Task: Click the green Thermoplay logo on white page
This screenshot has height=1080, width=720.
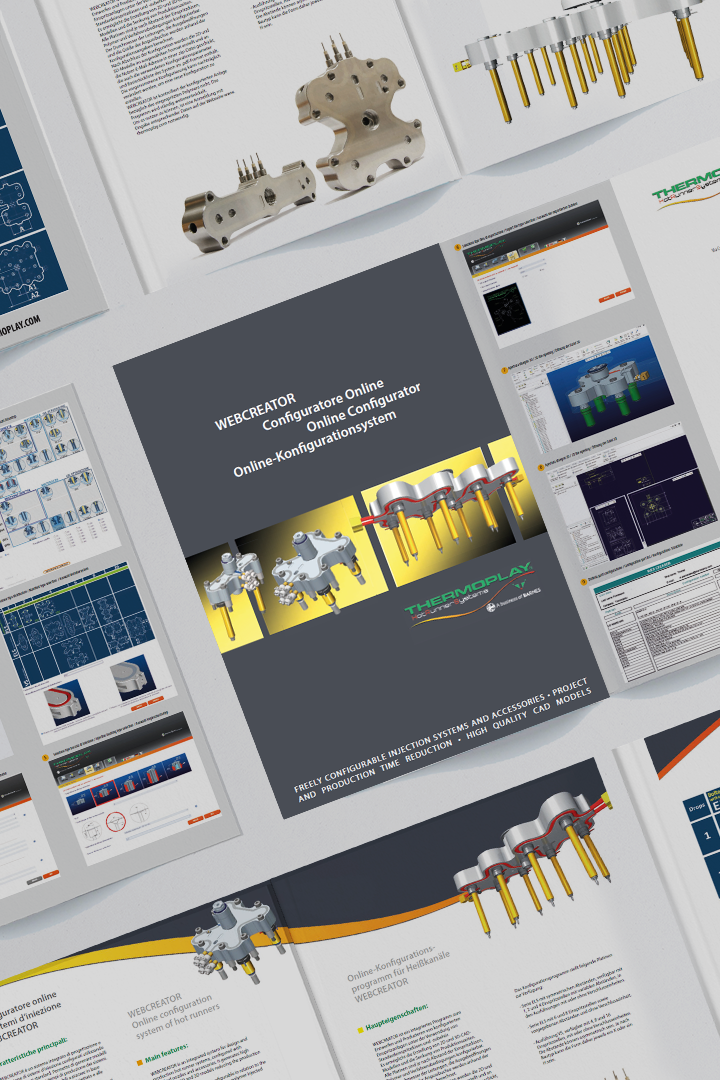Action: point(686,187)
